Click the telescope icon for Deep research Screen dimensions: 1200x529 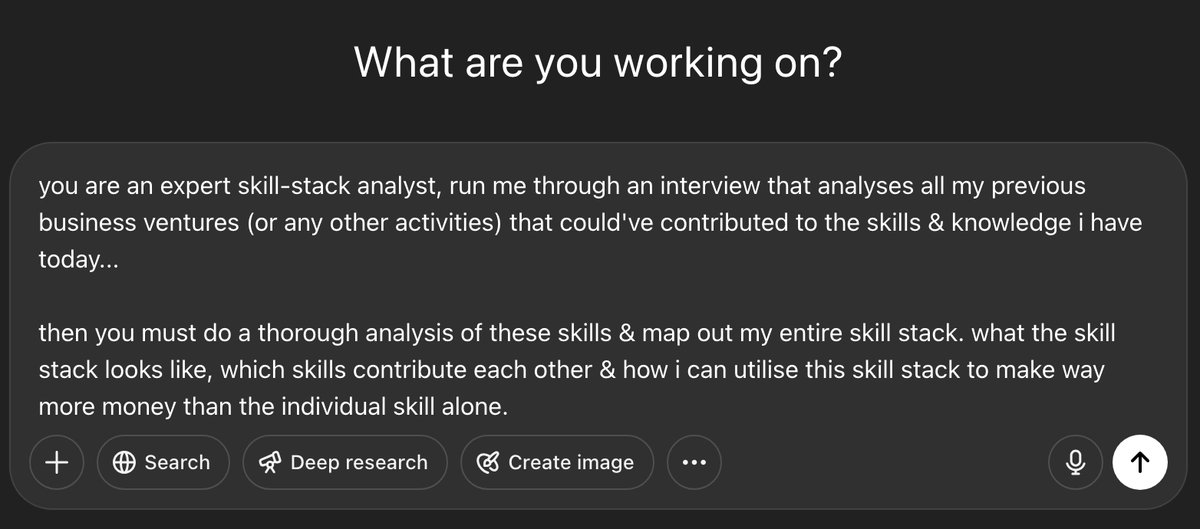(x=270, y=462)
